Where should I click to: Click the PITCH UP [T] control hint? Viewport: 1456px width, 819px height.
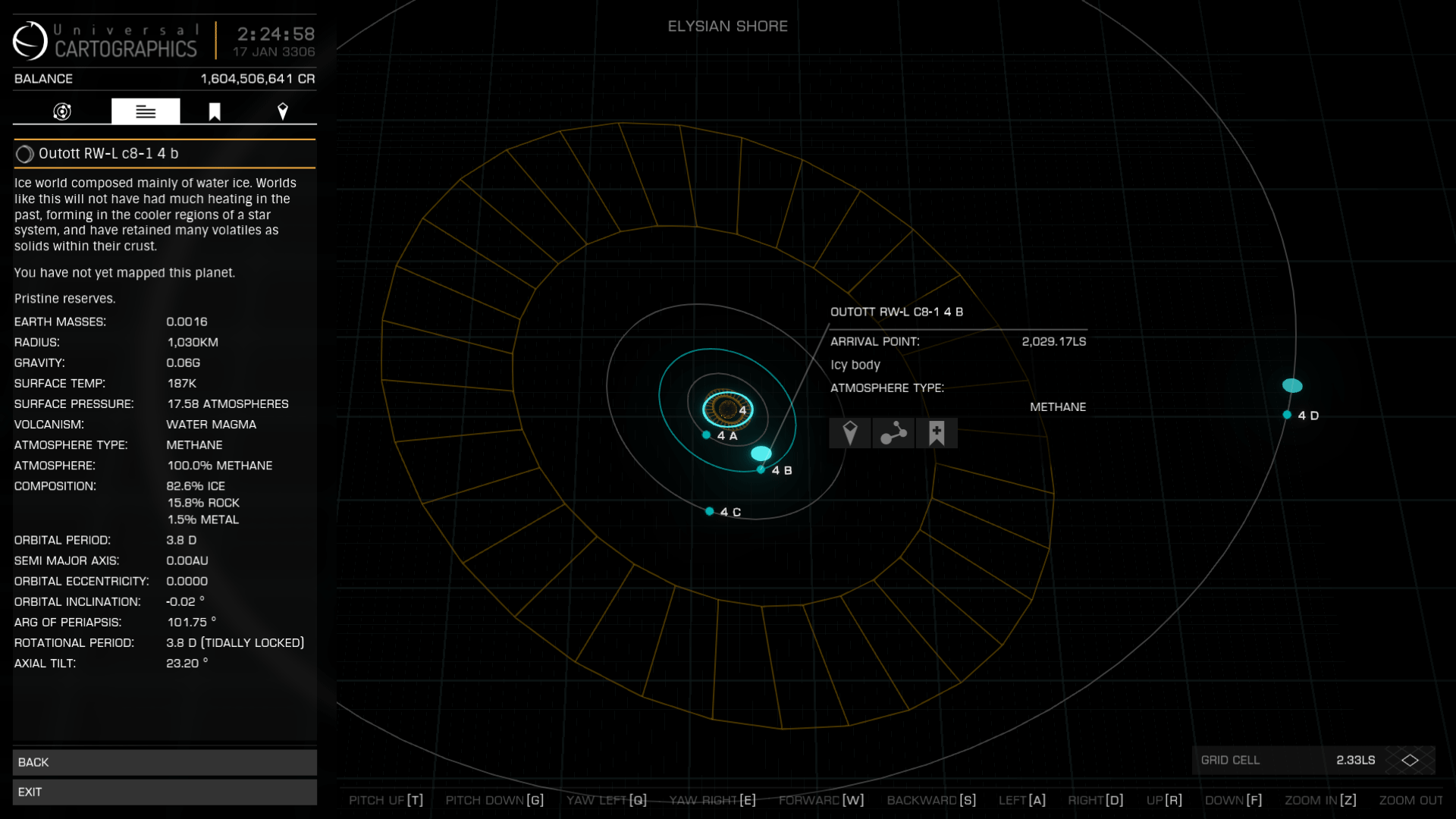pos(386,800)
